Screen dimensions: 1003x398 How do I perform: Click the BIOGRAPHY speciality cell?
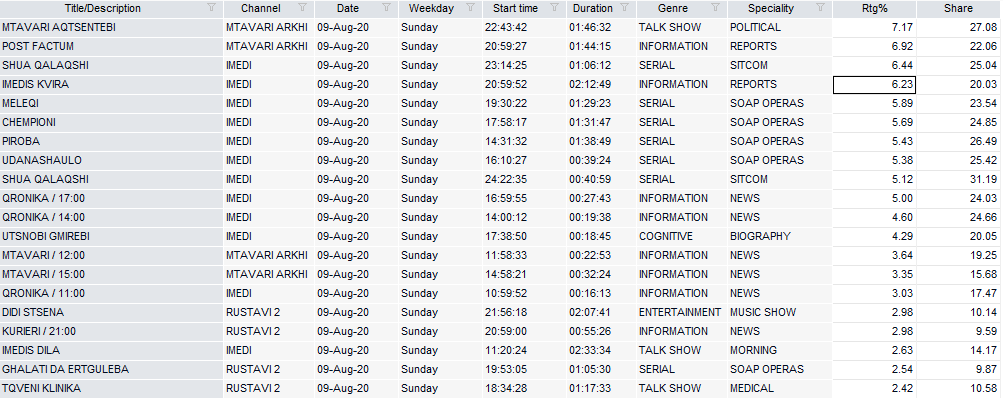(x=780, y=236)
